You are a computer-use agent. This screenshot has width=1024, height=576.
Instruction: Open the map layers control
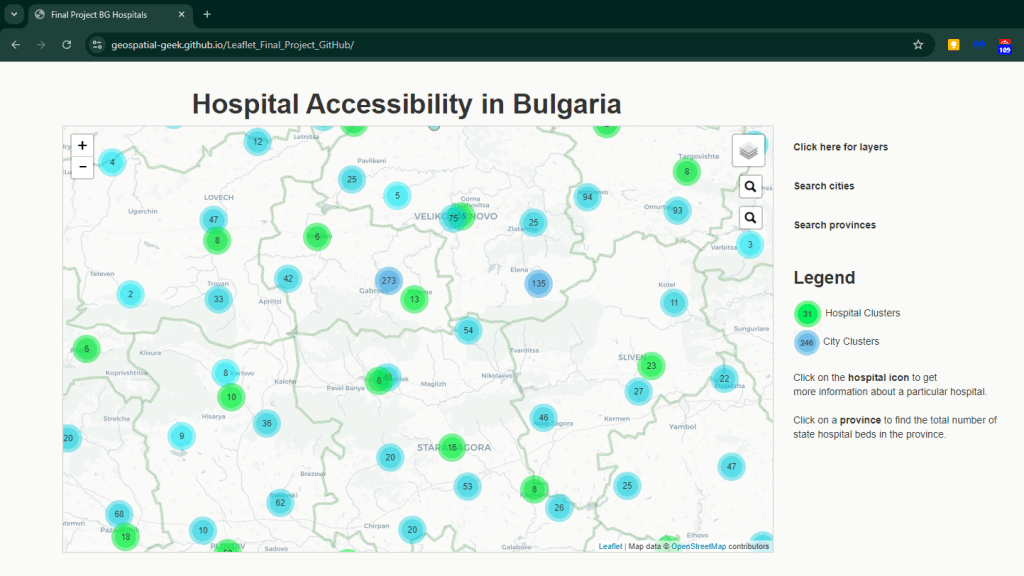[x=748, y=150]
